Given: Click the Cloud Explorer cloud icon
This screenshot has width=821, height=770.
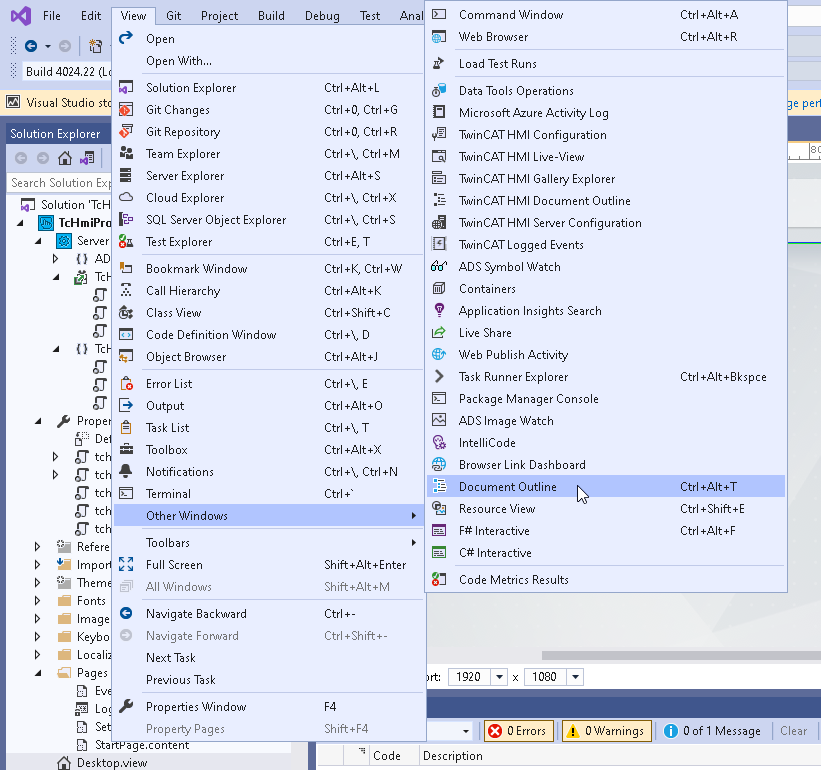Looking at the screenshot, I should [126, 197].
